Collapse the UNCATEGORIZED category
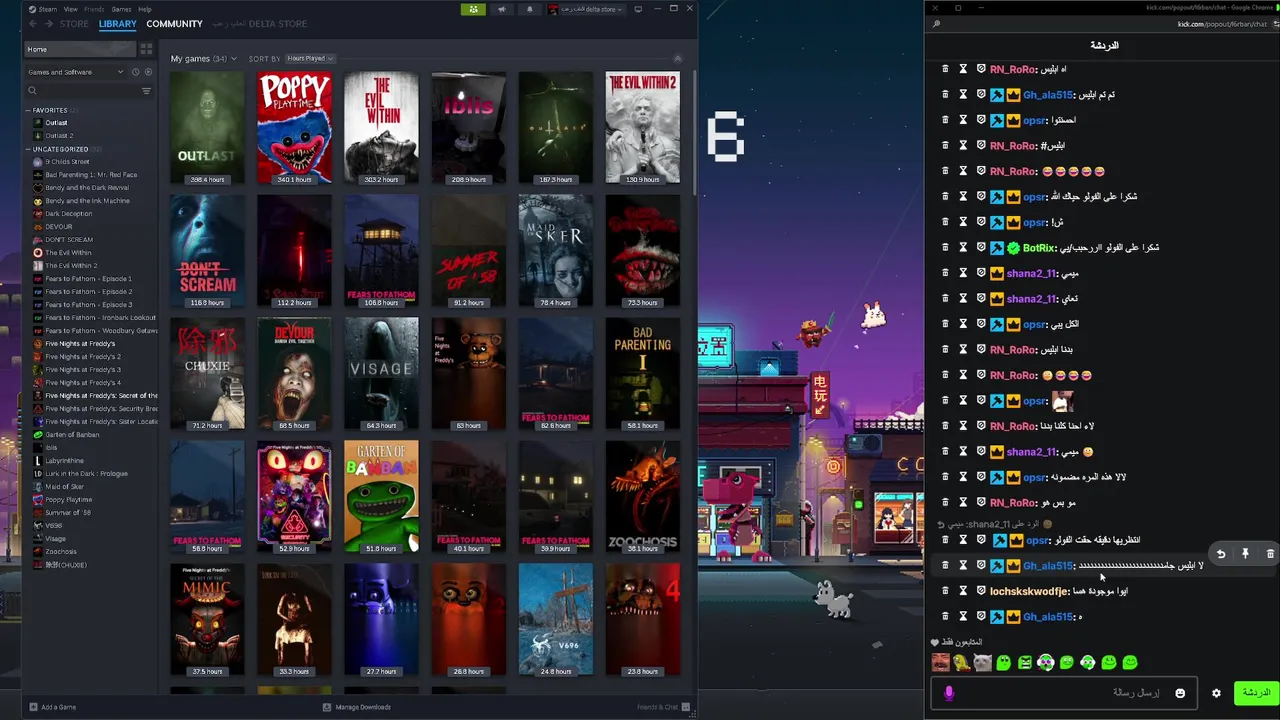This screenshot has height=720, width=1280. [x=28, y=149]
